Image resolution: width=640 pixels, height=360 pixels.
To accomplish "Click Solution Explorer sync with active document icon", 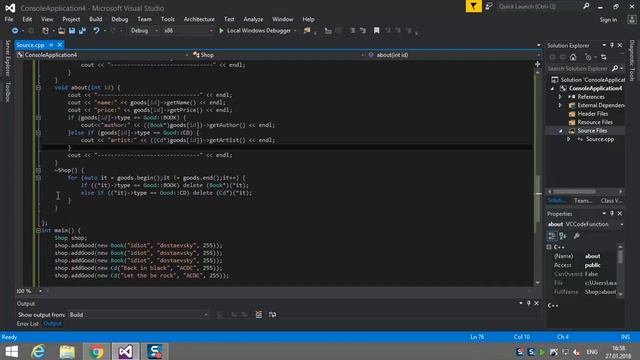I will 604,57.
